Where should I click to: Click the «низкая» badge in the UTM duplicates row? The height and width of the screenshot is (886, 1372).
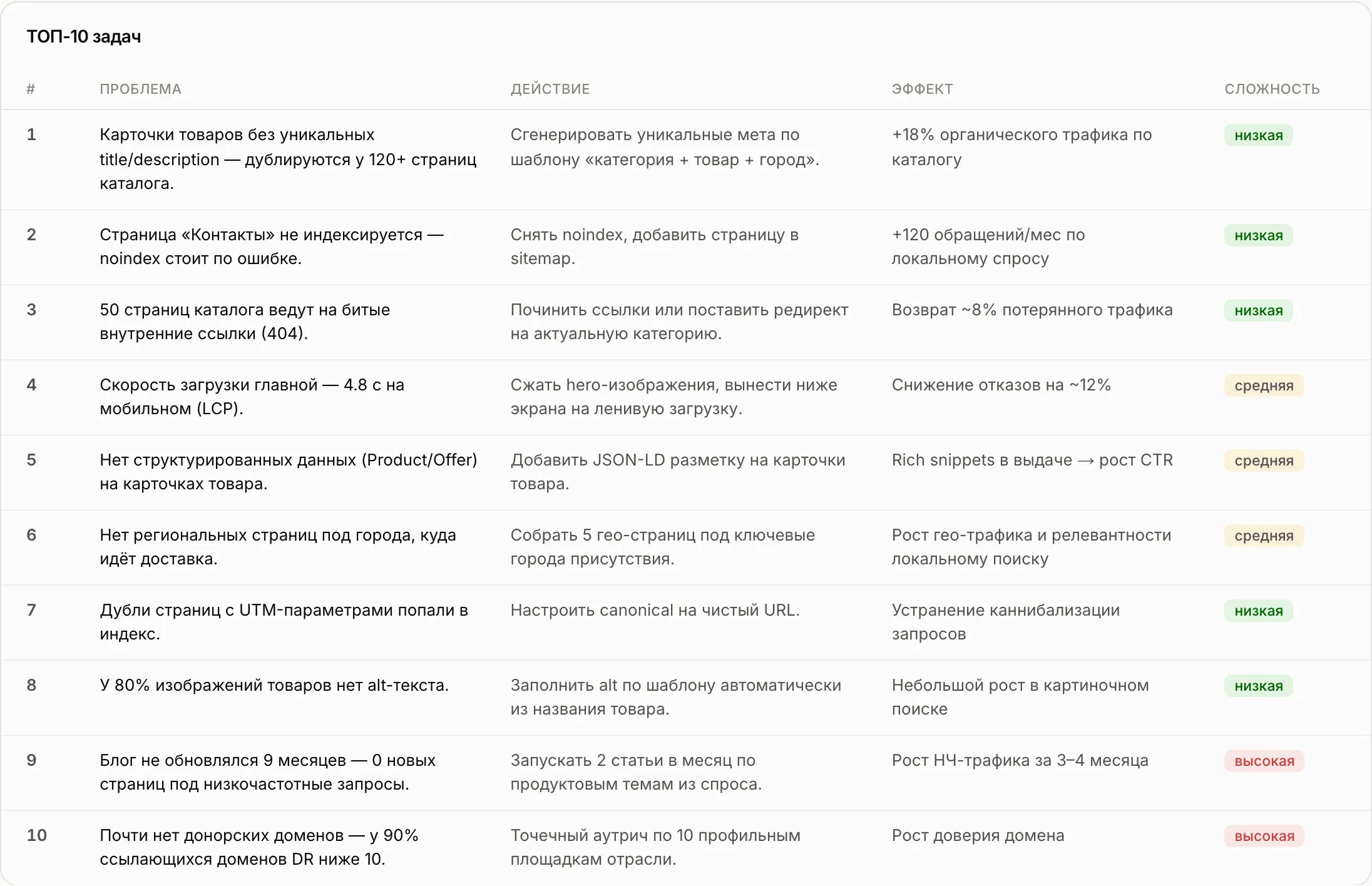[x=1258, y=611]
